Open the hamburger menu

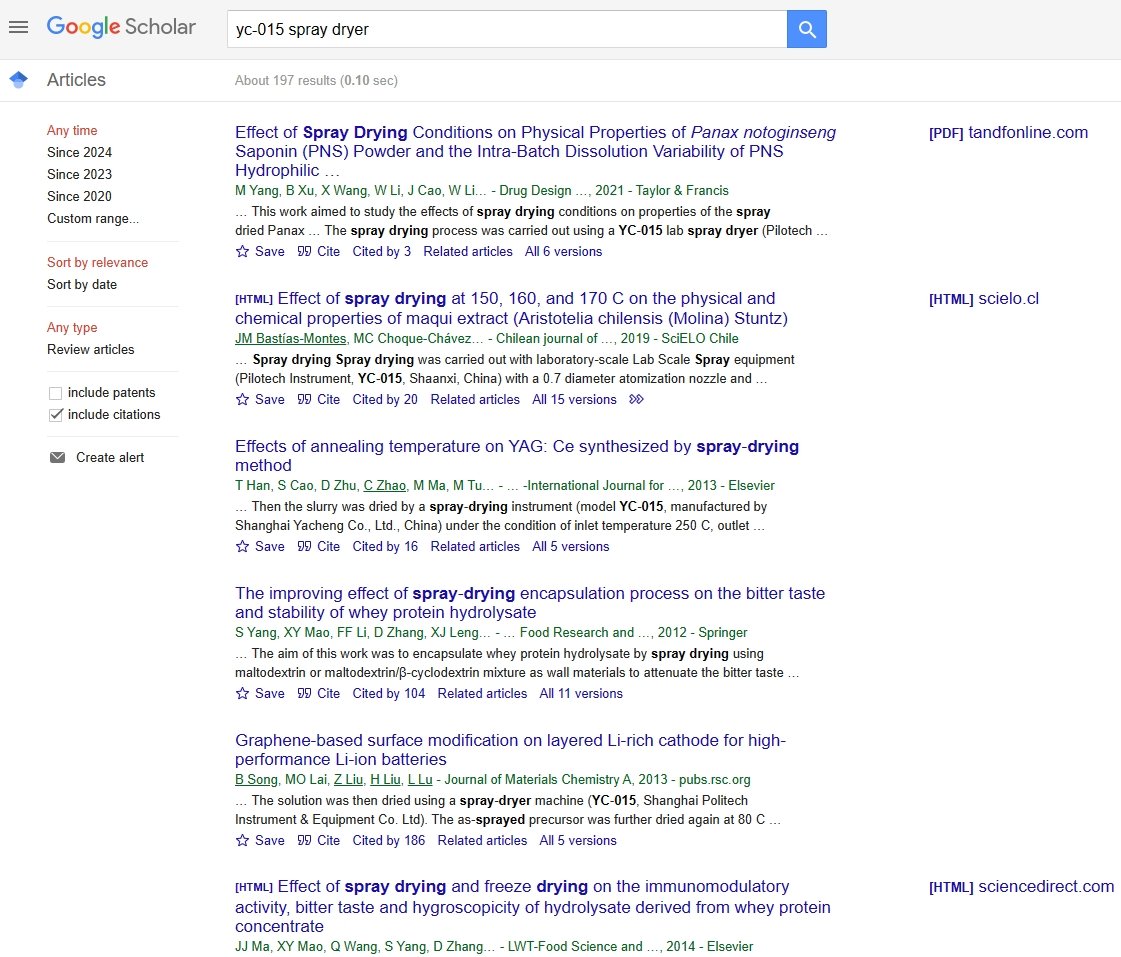[x=18, y=27]
